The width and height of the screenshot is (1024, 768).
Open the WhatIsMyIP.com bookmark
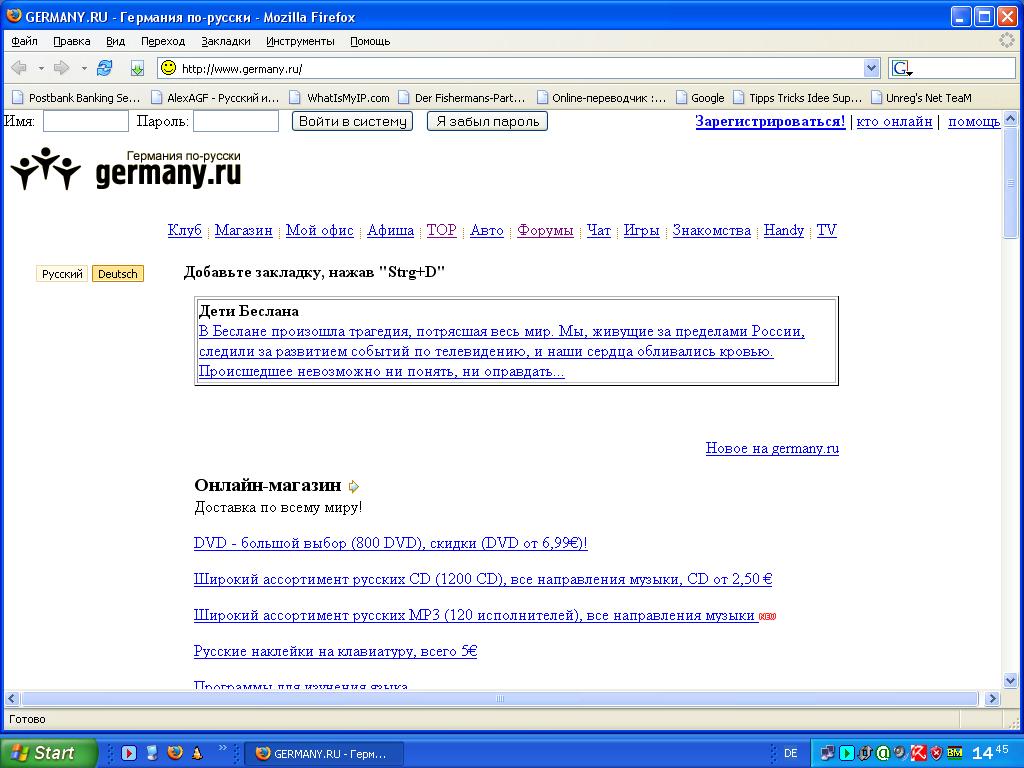coord(340,98)
